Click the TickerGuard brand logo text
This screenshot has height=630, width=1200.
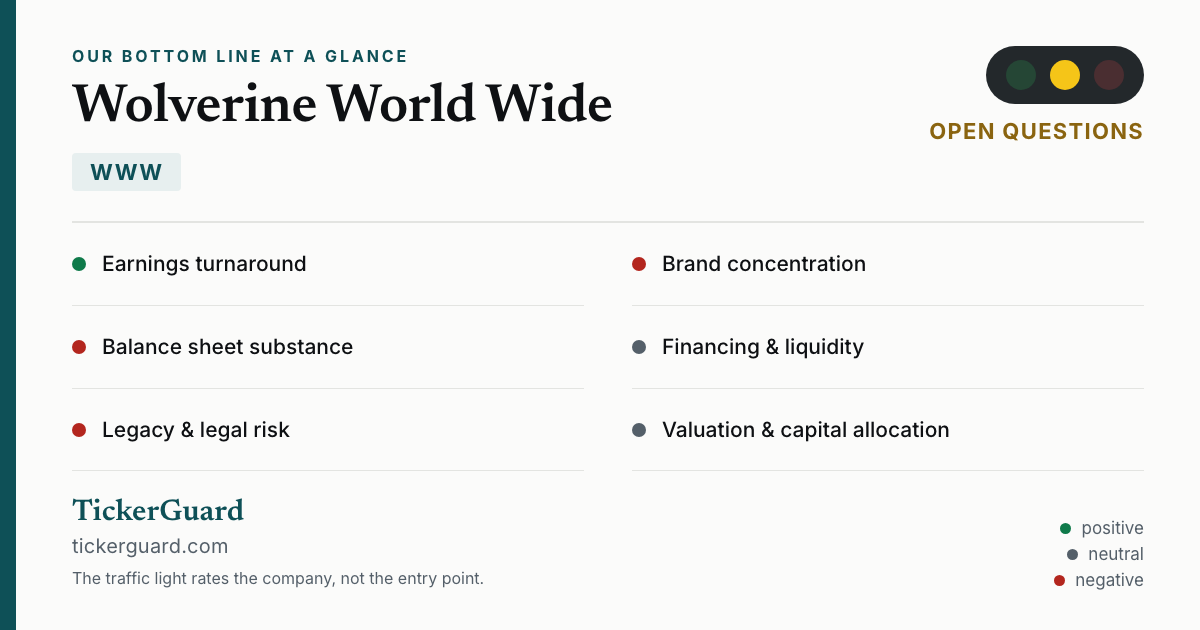point(158,510)
